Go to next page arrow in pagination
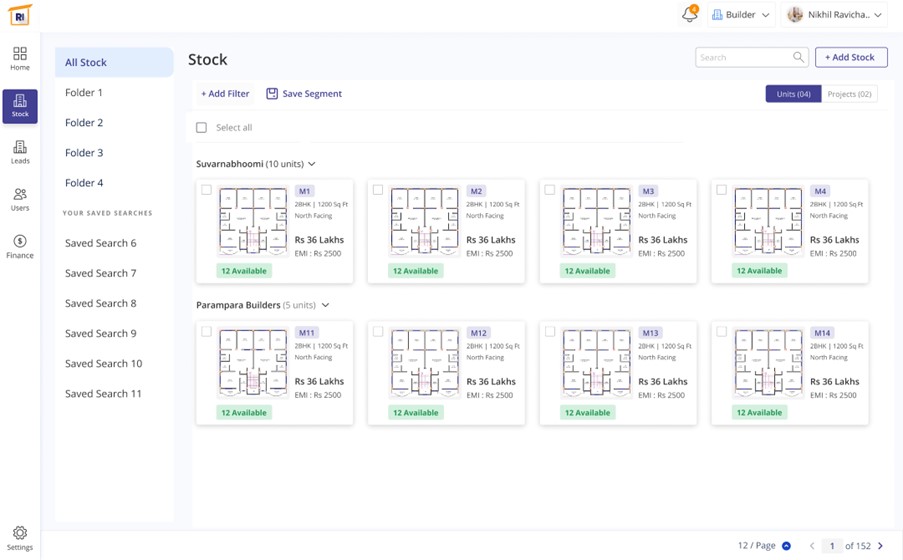 click(880, 546)
